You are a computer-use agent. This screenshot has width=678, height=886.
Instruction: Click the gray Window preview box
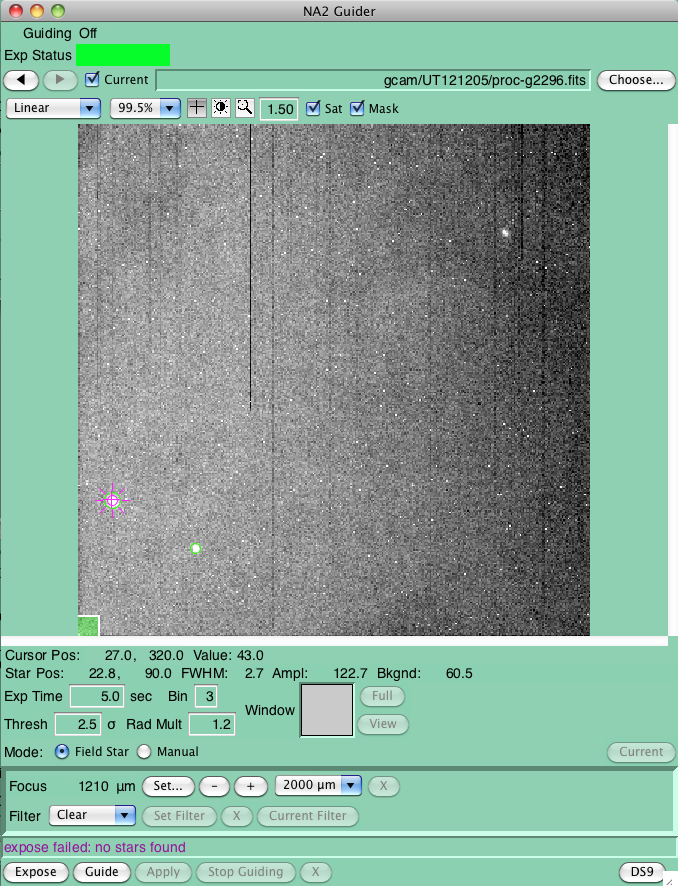tap(327, 710)
